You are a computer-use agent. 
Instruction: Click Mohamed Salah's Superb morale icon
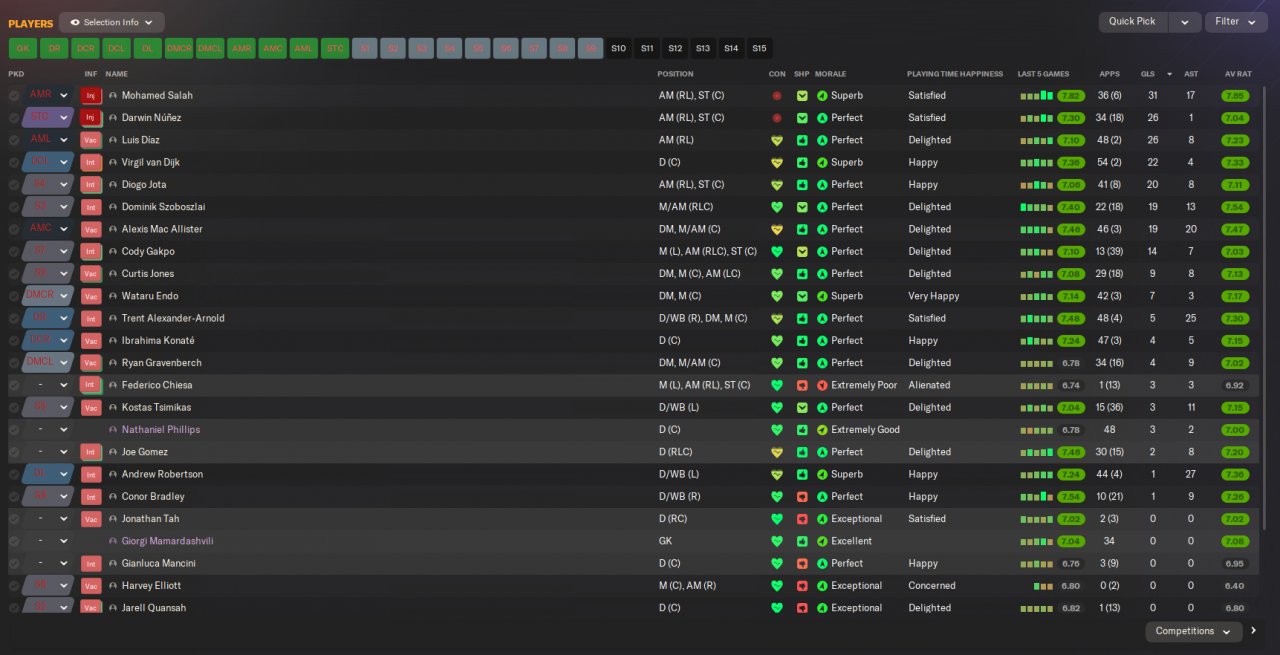point(822,96)
